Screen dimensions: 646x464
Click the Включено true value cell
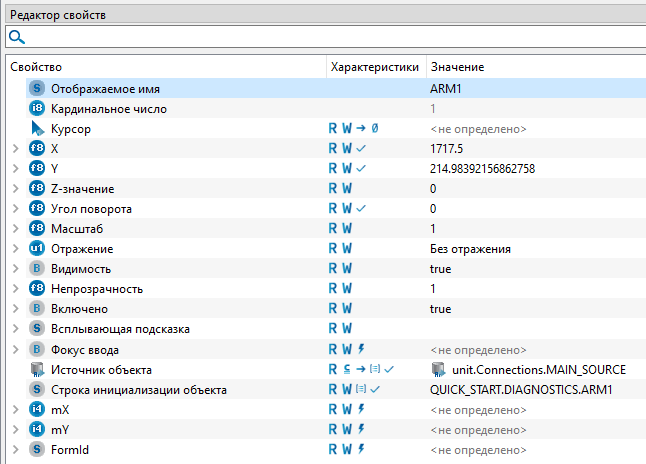click(440, 309)
